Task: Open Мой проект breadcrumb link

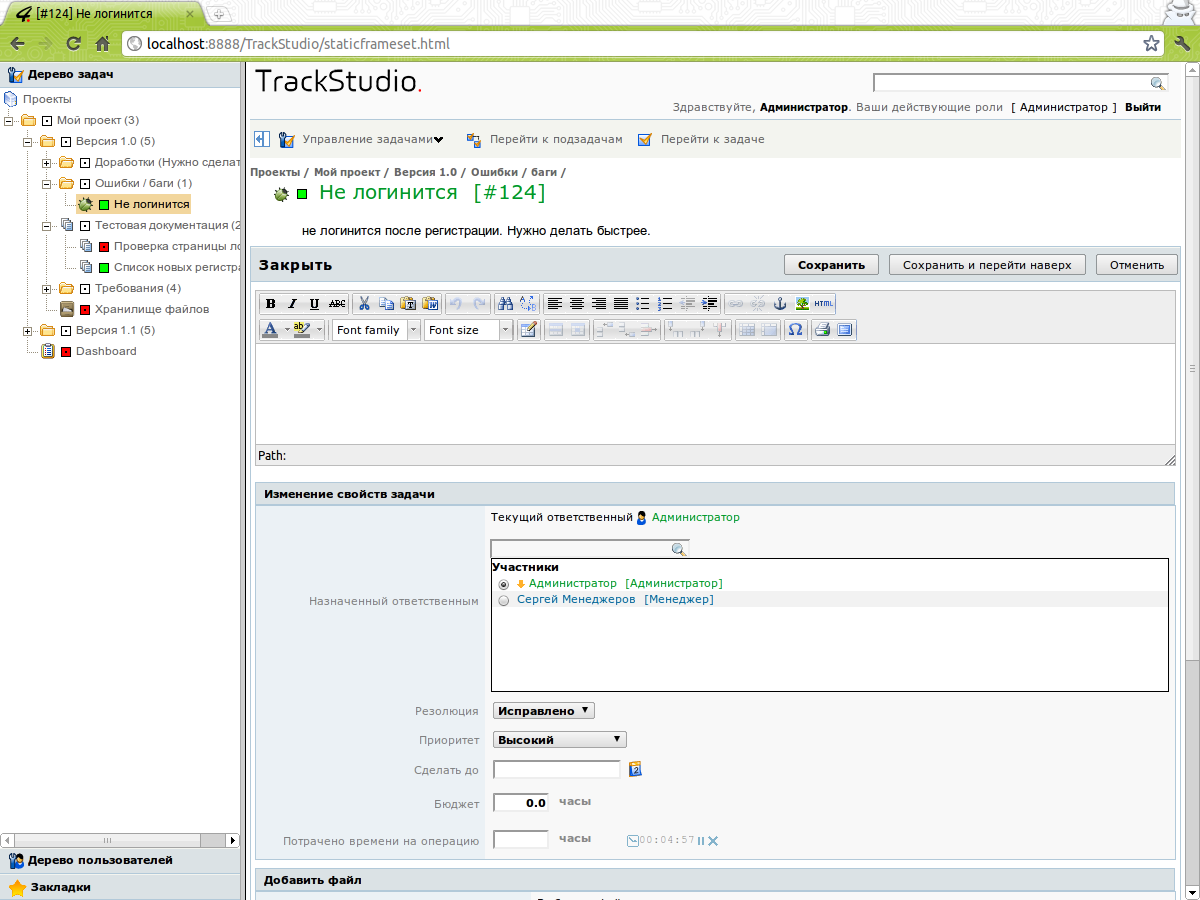Action: click(348, 172)
